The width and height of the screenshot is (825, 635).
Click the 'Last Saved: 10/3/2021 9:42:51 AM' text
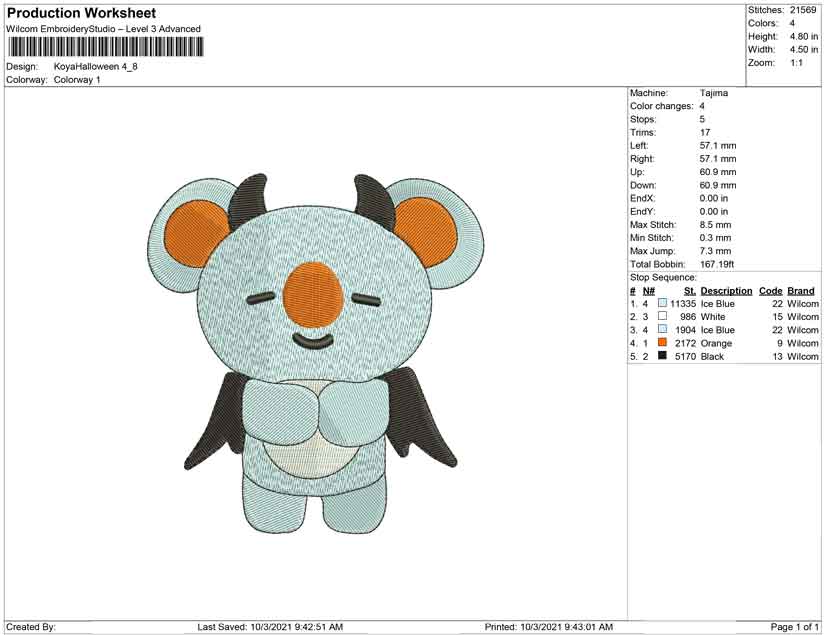[270, 627]
